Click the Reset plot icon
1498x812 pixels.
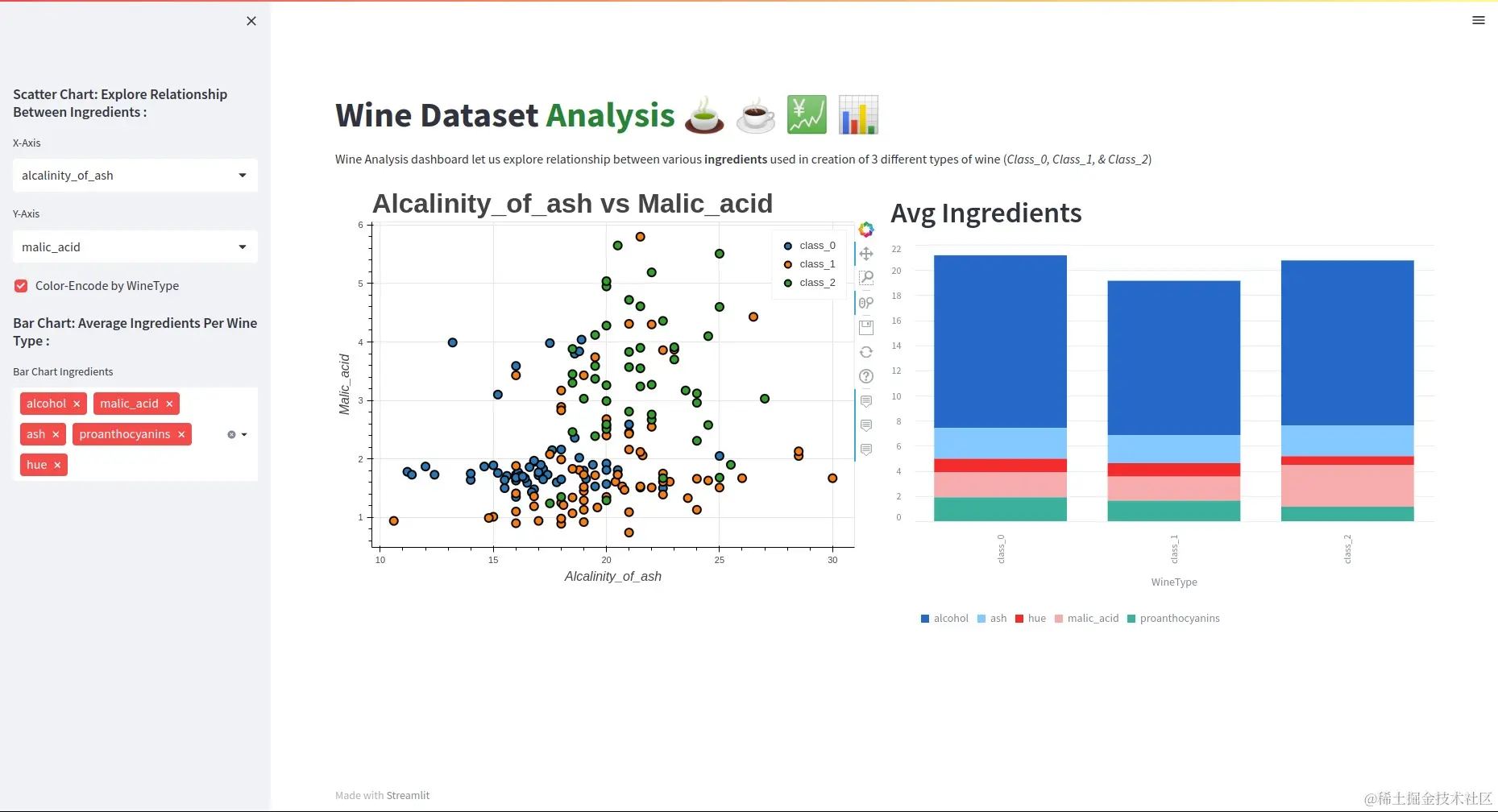(x=866, y=352)
